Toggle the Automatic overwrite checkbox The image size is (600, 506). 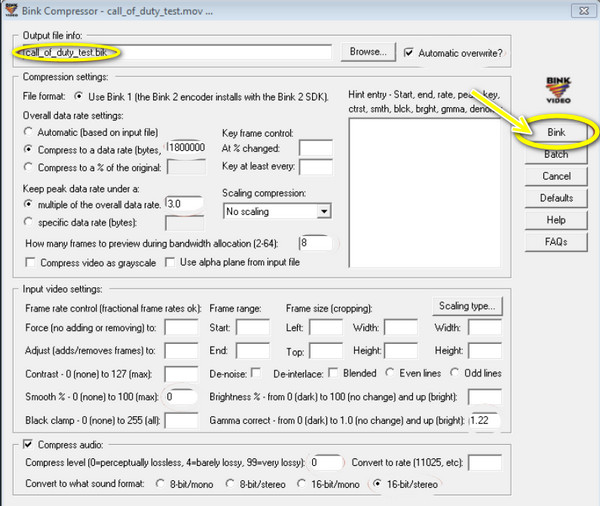[x=409, y=52]
